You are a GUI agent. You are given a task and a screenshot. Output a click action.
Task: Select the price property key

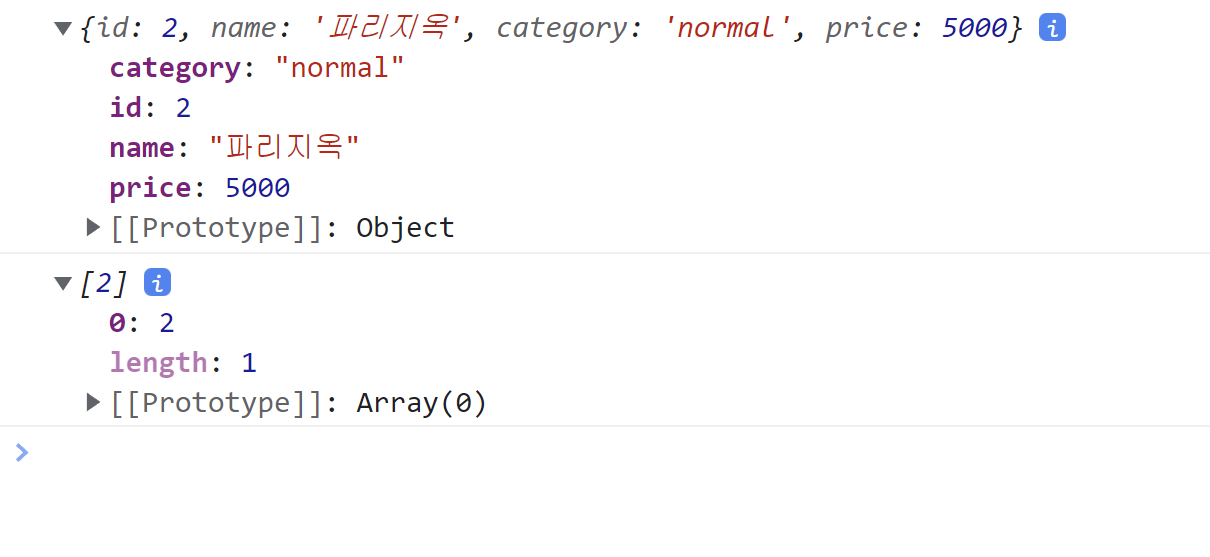click(150, 188)
